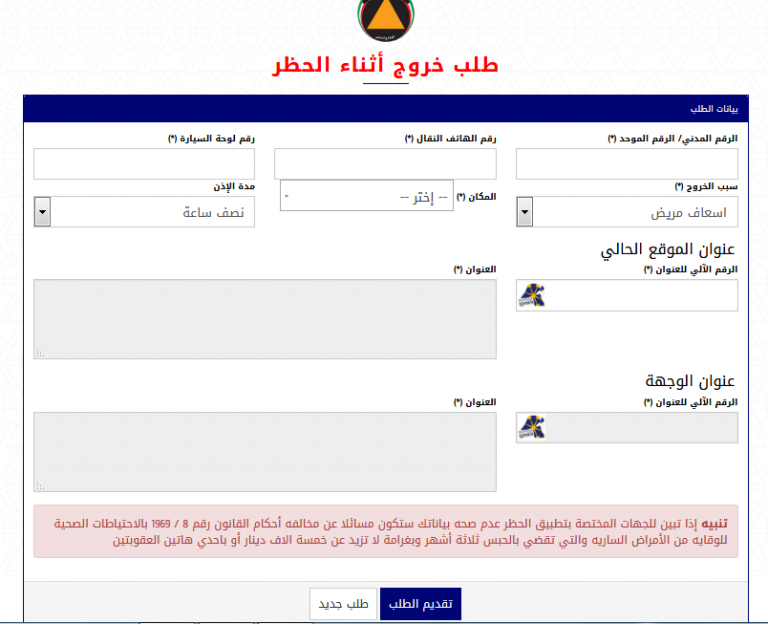Click the رقم الهاتف النقال label
The image size is (768, 624).
tap(451, 139)
